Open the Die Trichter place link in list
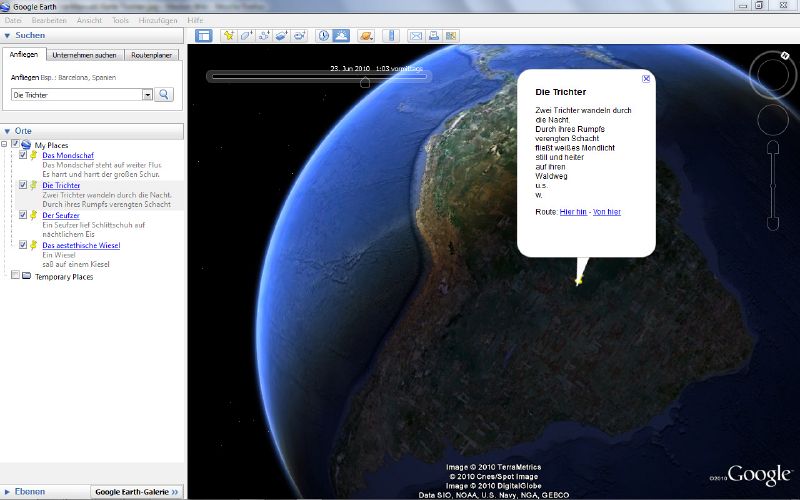The height and width of the screenshot is (500, 800). [61, 185]
